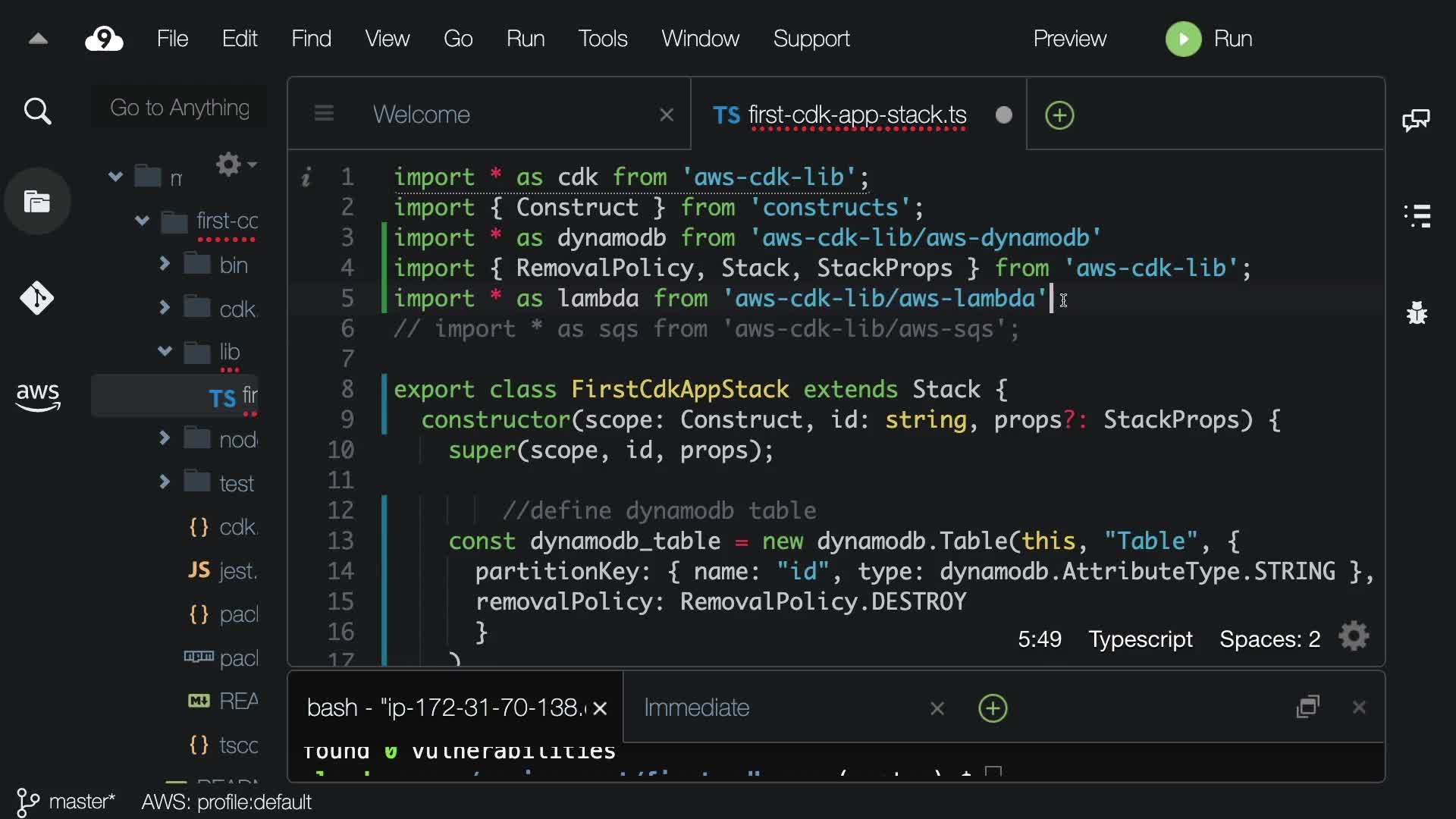Click the Preview button
The width and height of the screenshot is (1456, 819).
[x=1069, y=39]
